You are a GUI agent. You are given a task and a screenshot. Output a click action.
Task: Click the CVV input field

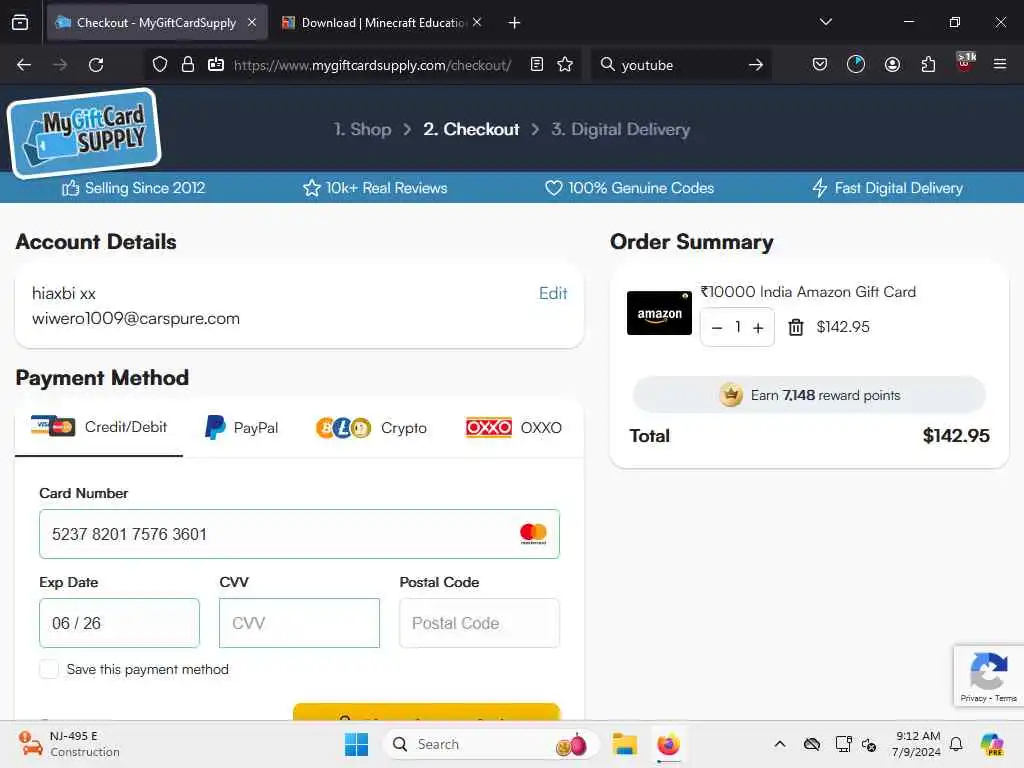pyautogui.click(x=299, y=623)
